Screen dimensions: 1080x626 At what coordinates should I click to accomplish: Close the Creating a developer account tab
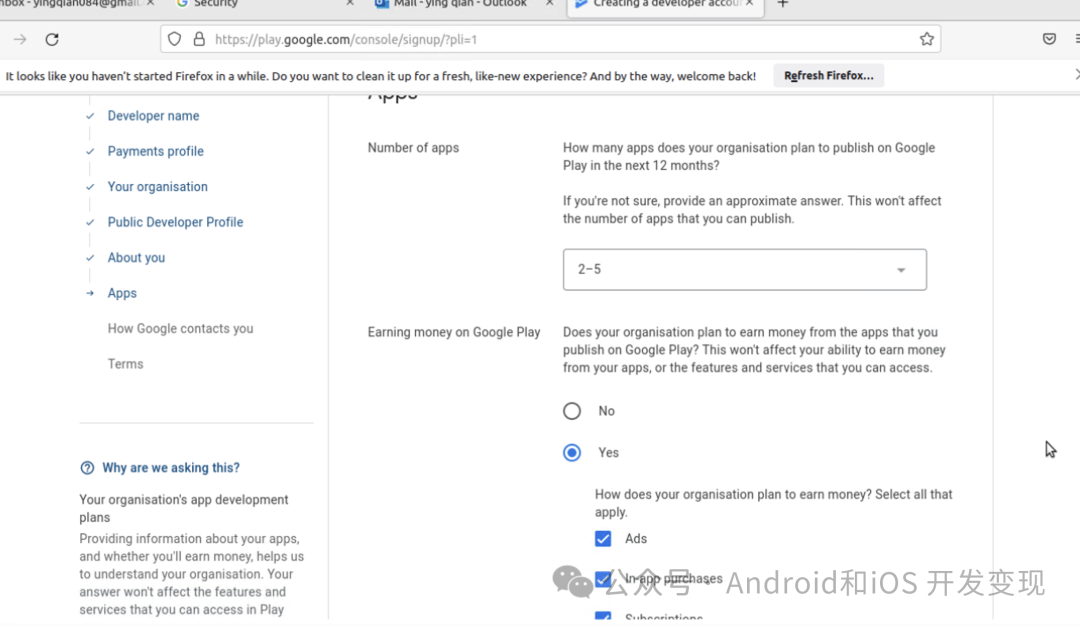click(x=749, y=3)
